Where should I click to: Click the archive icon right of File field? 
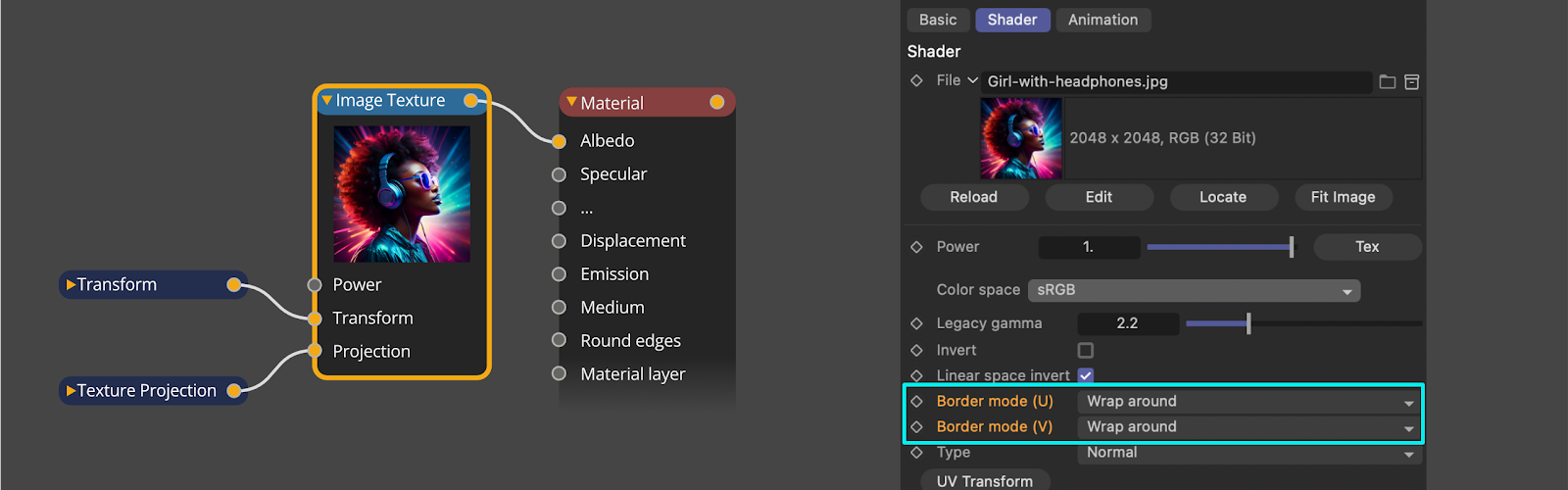(1411, 81)
